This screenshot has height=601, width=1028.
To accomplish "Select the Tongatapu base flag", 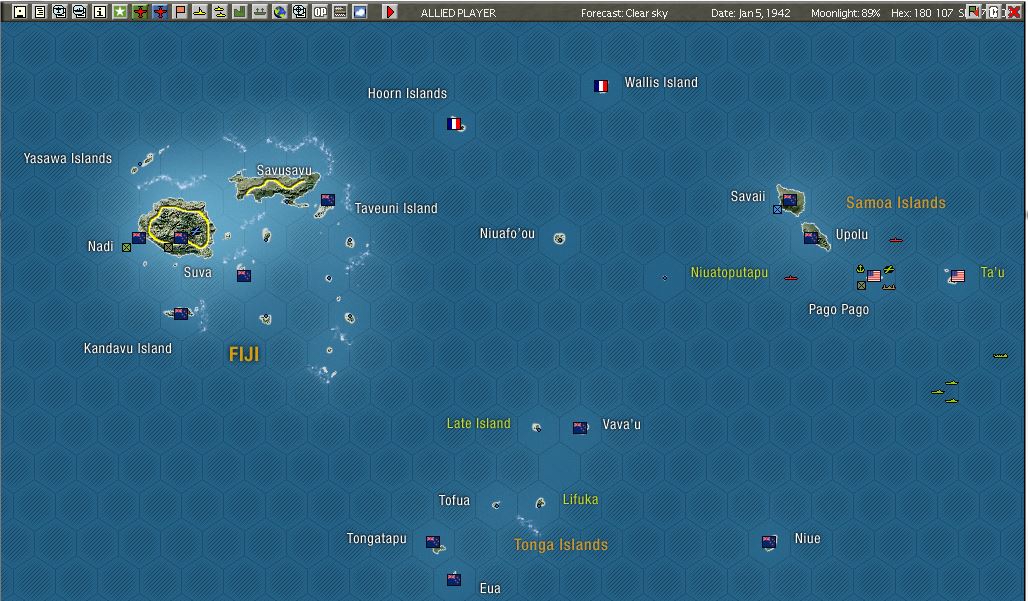I will pyautogui.click(x=433, y=541).
